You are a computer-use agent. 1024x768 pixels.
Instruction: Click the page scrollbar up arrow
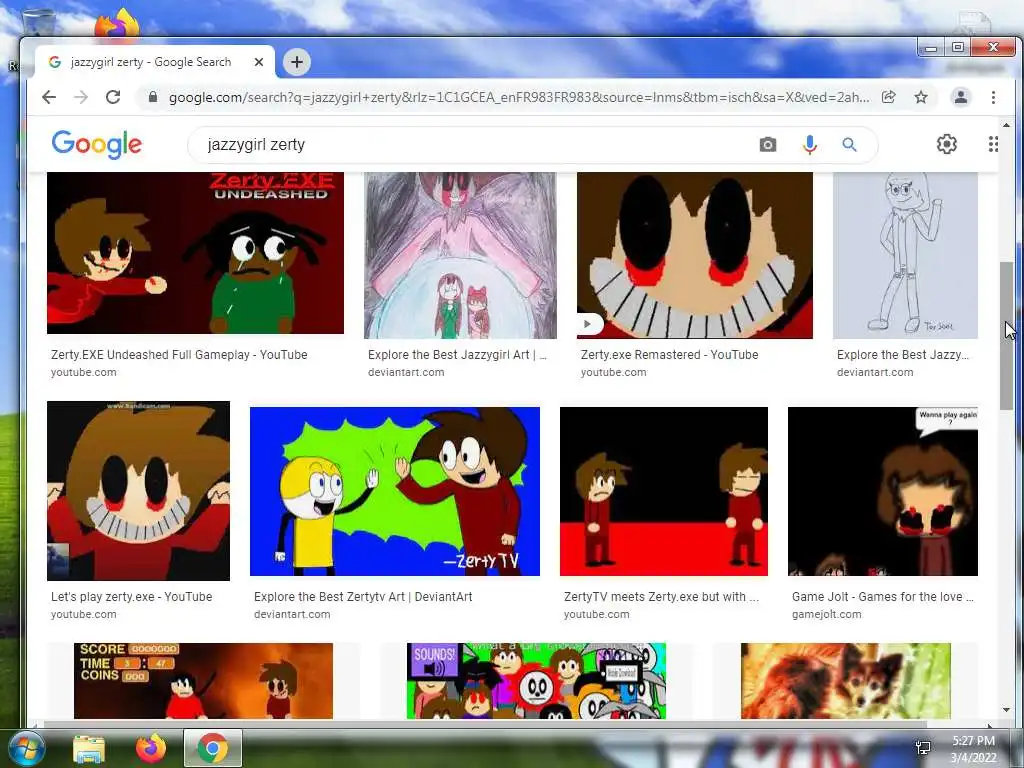[x=1006, y=125]
